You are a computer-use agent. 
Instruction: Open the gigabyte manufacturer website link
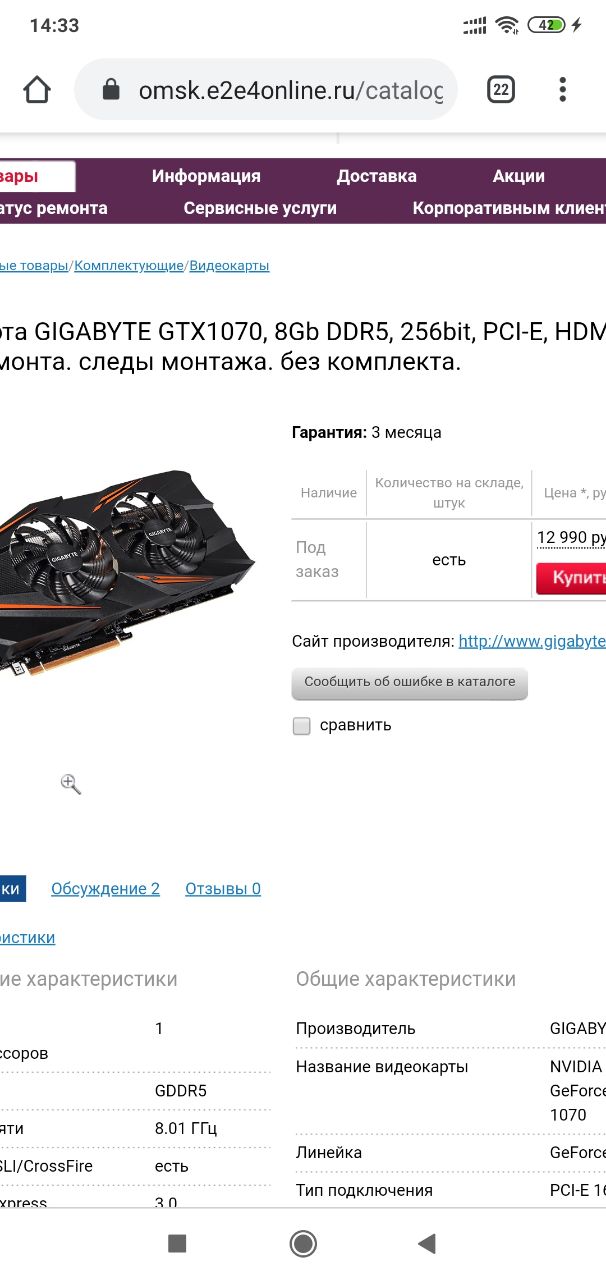click(x=532, y=641)
